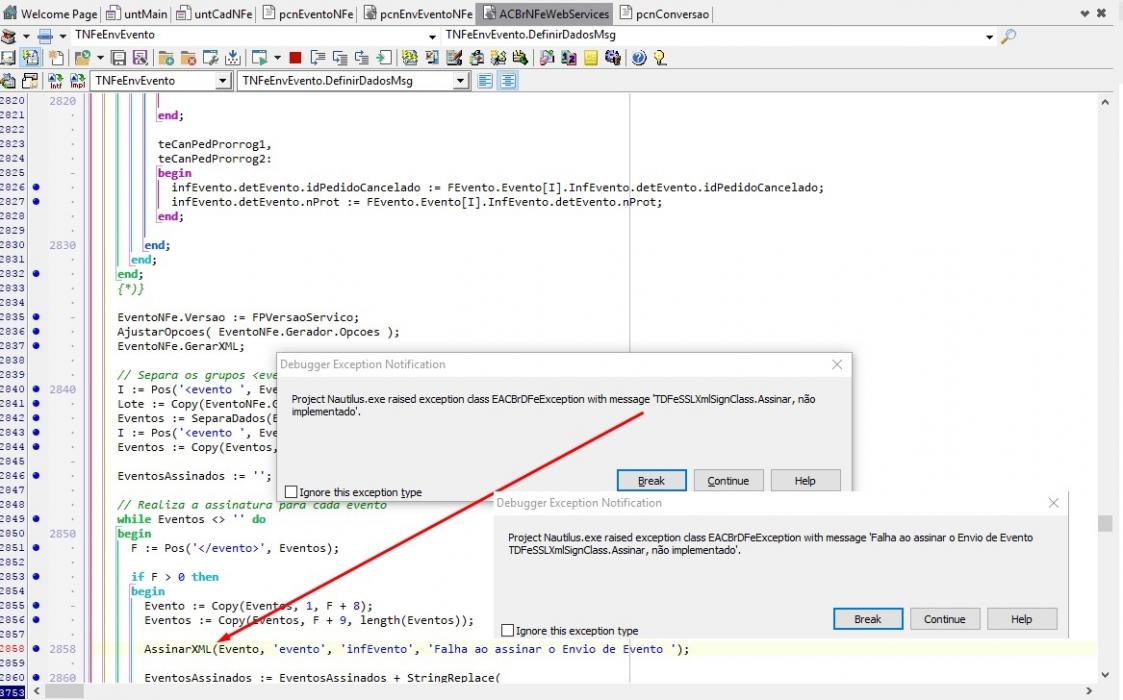This screenshot has height=700, width=1123.
Task: Toggle breakpoint on line 2832 gutter dot
Action: pos(36,273)
